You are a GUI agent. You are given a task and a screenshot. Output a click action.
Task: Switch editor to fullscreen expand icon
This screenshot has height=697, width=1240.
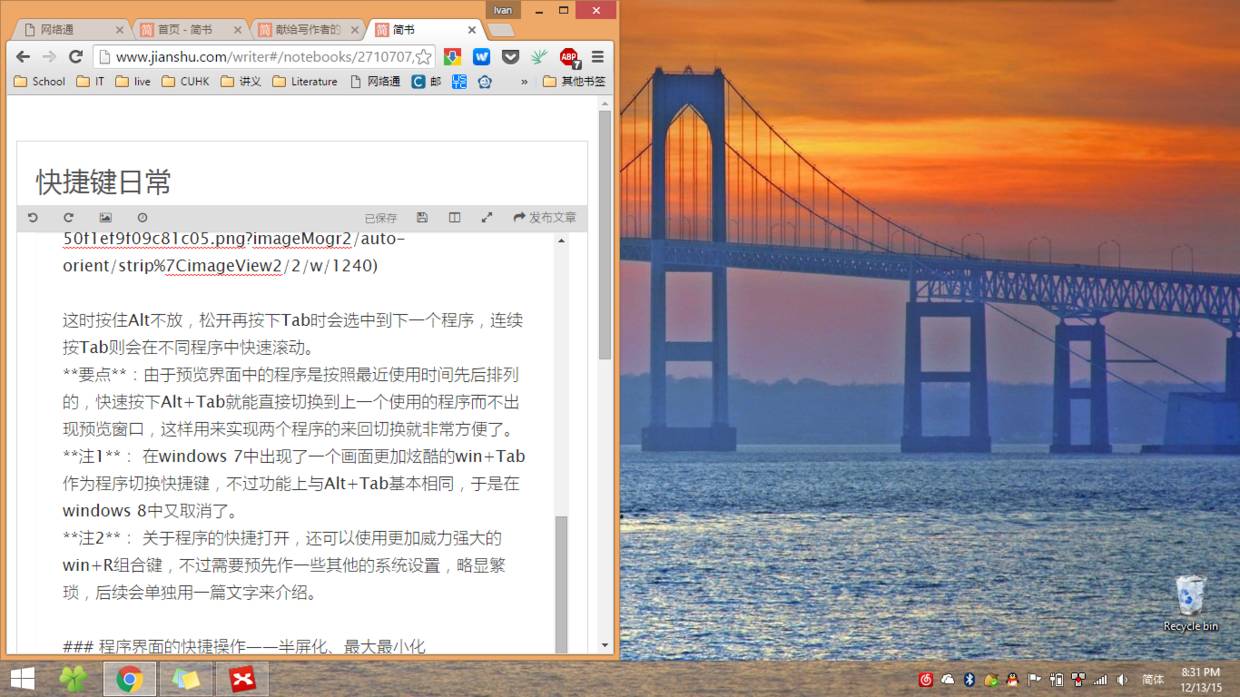pyautogui.click(x=487, y=217)
